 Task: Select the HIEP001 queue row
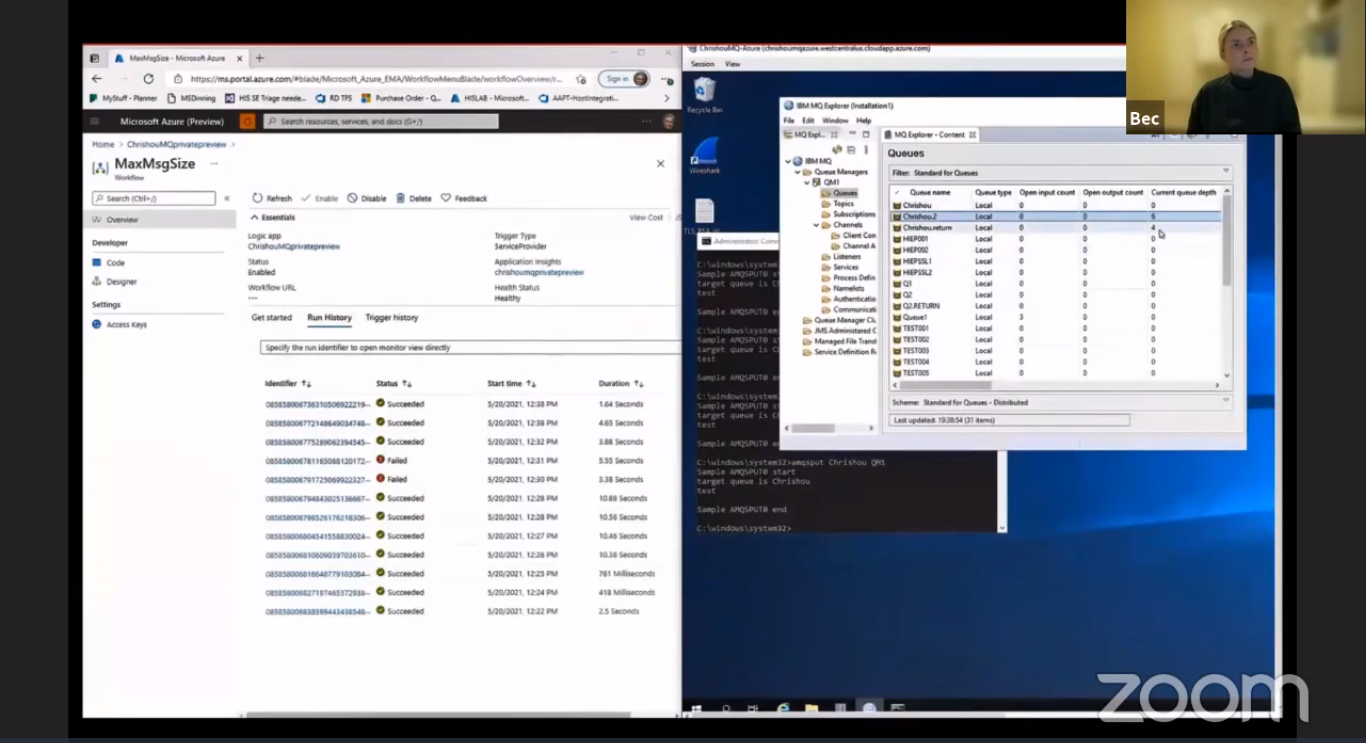pos(1055,239)
